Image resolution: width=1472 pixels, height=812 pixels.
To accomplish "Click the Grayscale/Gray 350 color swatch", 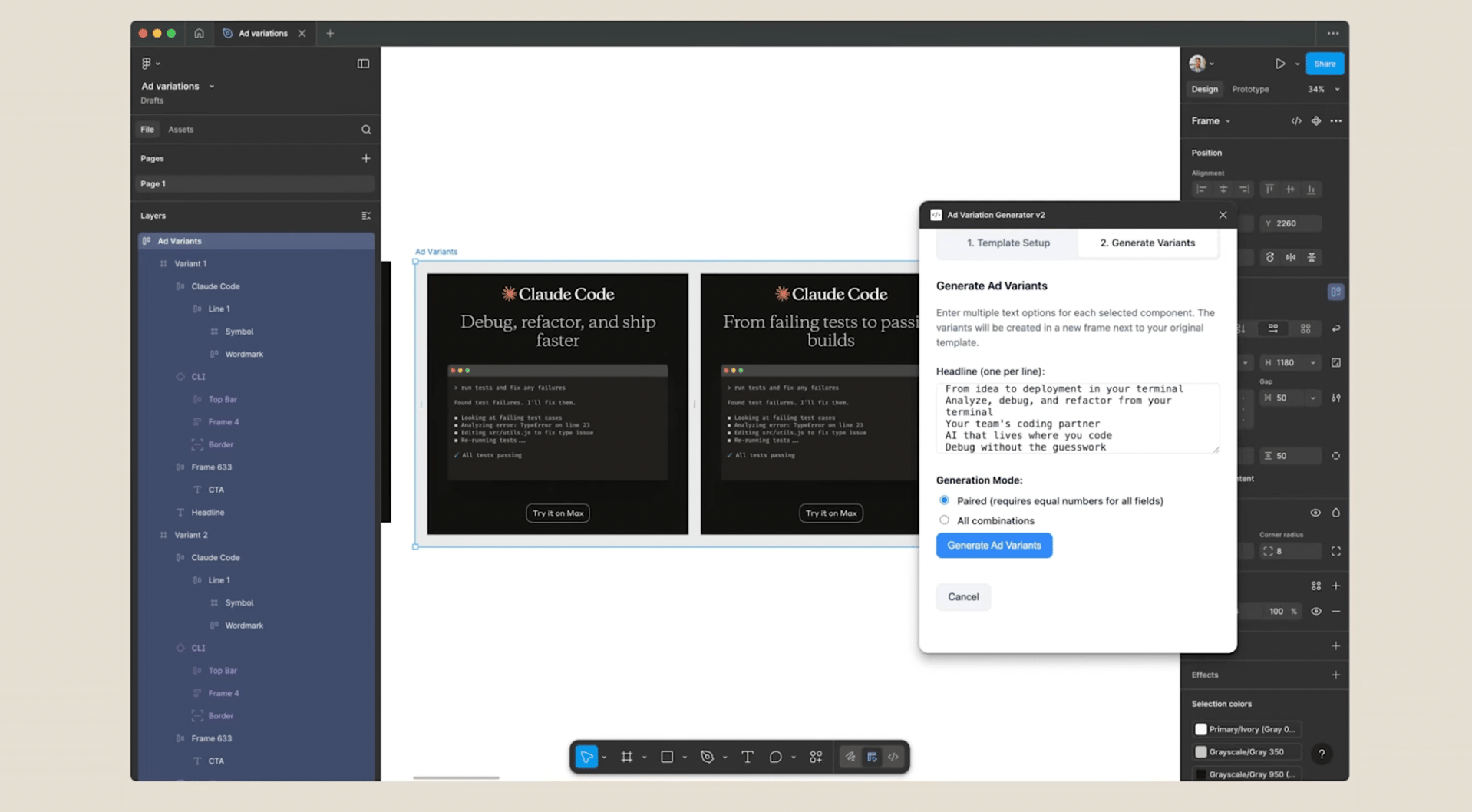I will pyautogui.click(x=1201, y=752).
